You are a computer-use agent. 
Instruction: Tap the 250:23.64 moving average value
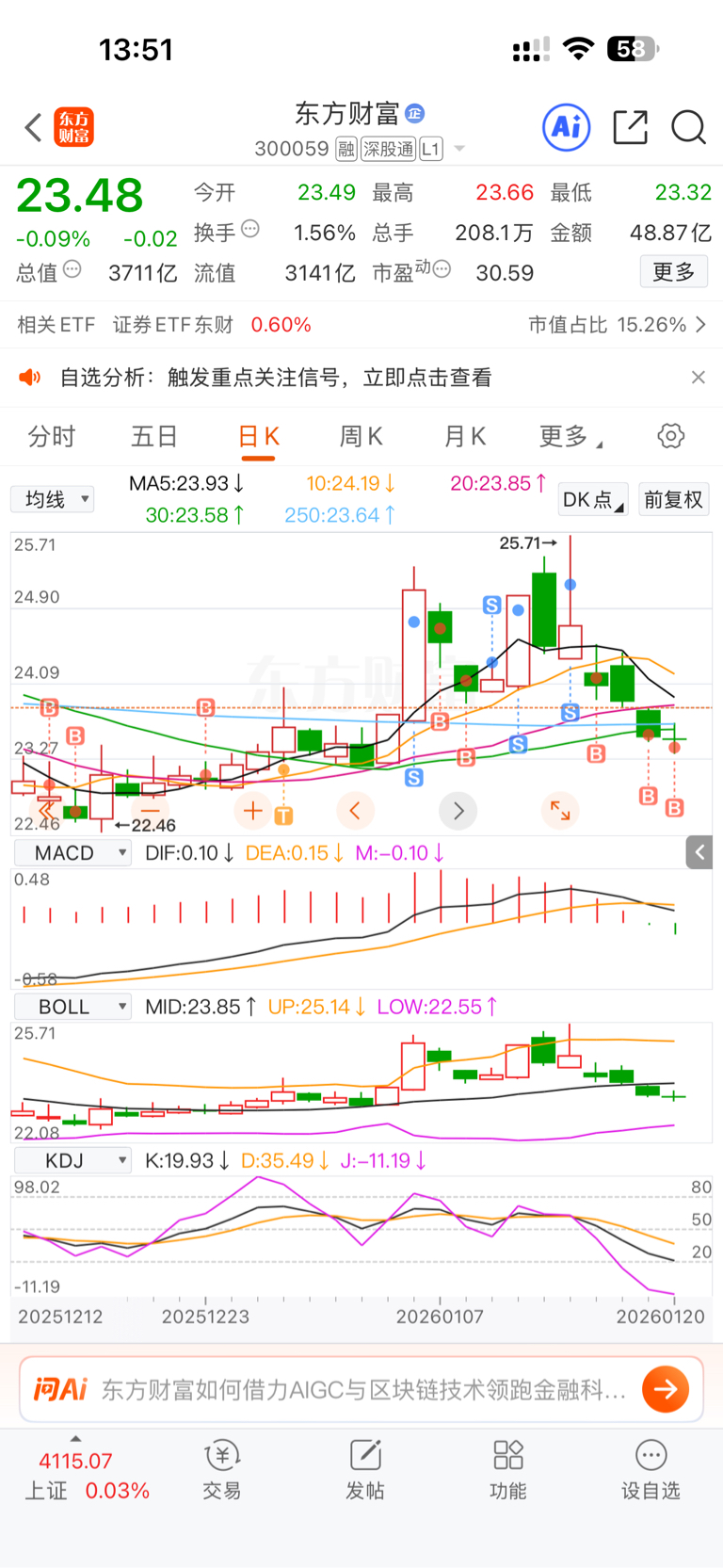pyautogui.click(x=340, y=515)
